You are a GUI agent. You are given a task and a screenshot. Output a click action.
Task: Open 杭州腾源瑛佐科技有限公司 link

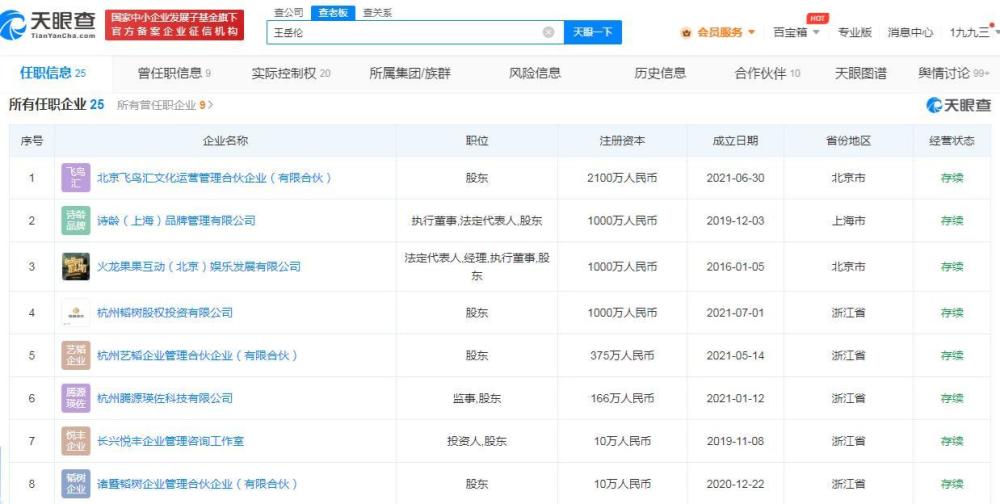pos(165,398)
